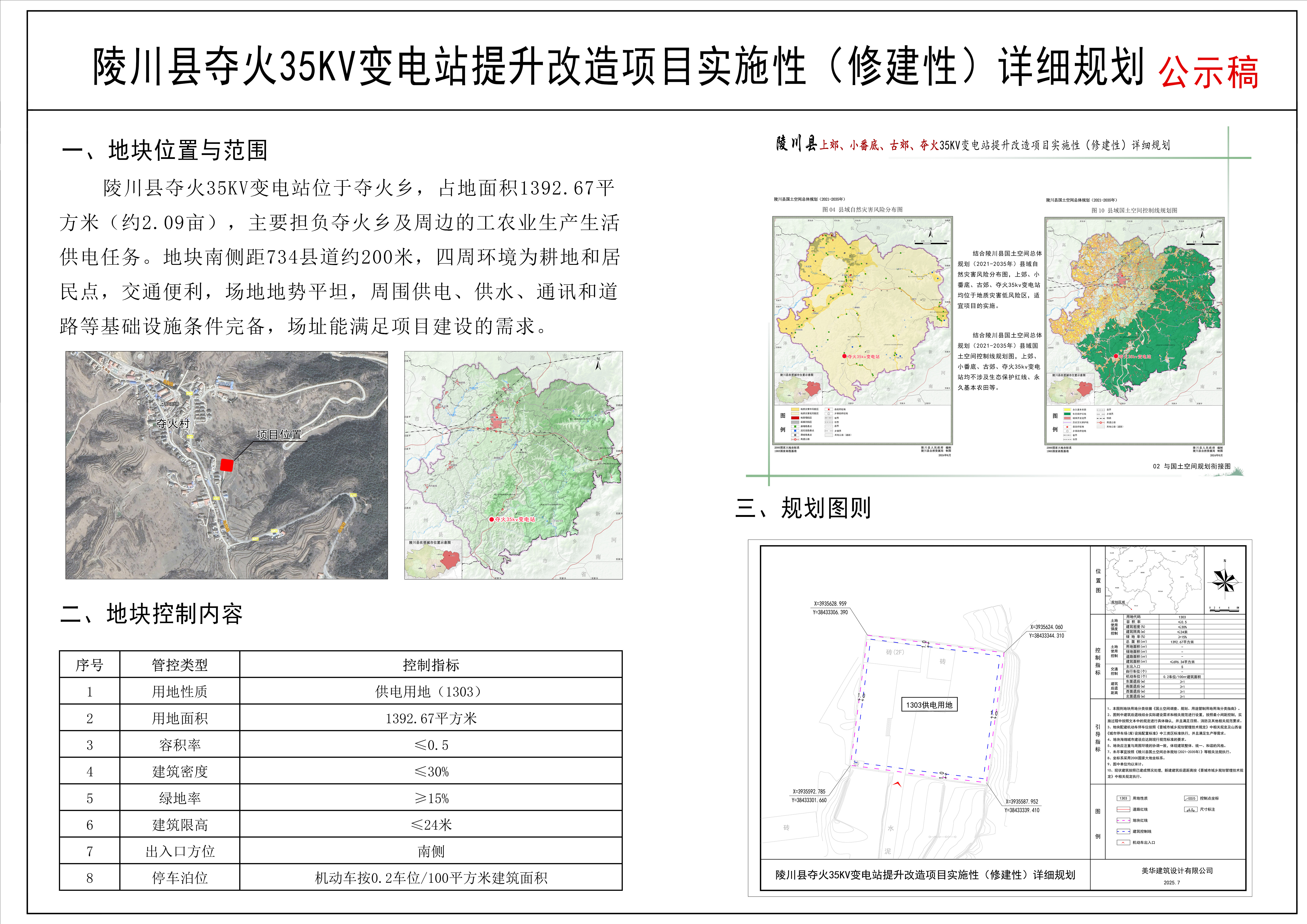Click the 2025.7 date in title block
The height and width of the screenshot is (924, 1307).
coord(1172,883)
